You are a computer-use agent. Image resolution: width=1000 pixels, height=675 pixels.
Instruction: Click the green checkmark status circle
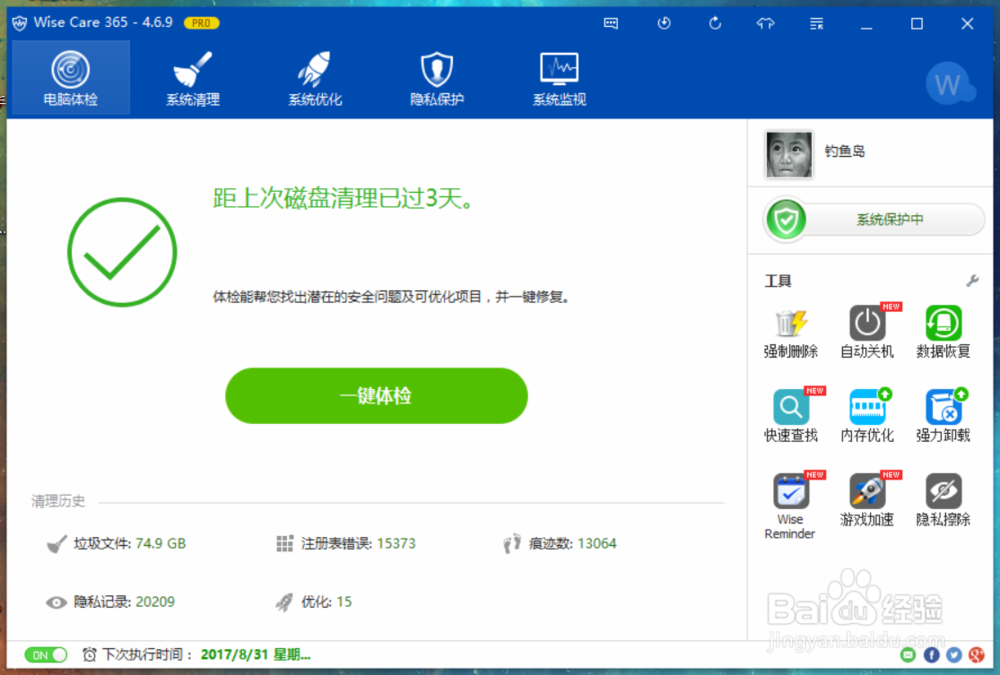click(x=122, y=252)
